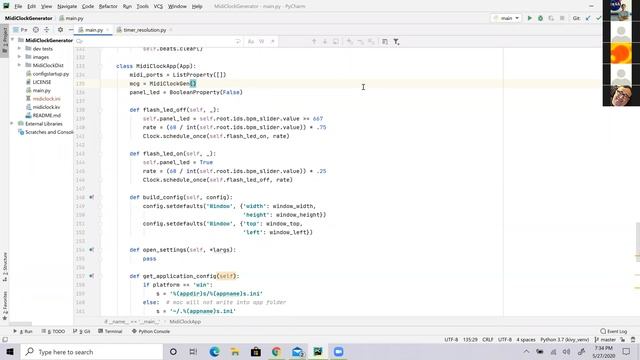Image resolution: width=640 pixels, height=360 pixels.
Task: Toggle the Structure side tool window
Action: 4,267
